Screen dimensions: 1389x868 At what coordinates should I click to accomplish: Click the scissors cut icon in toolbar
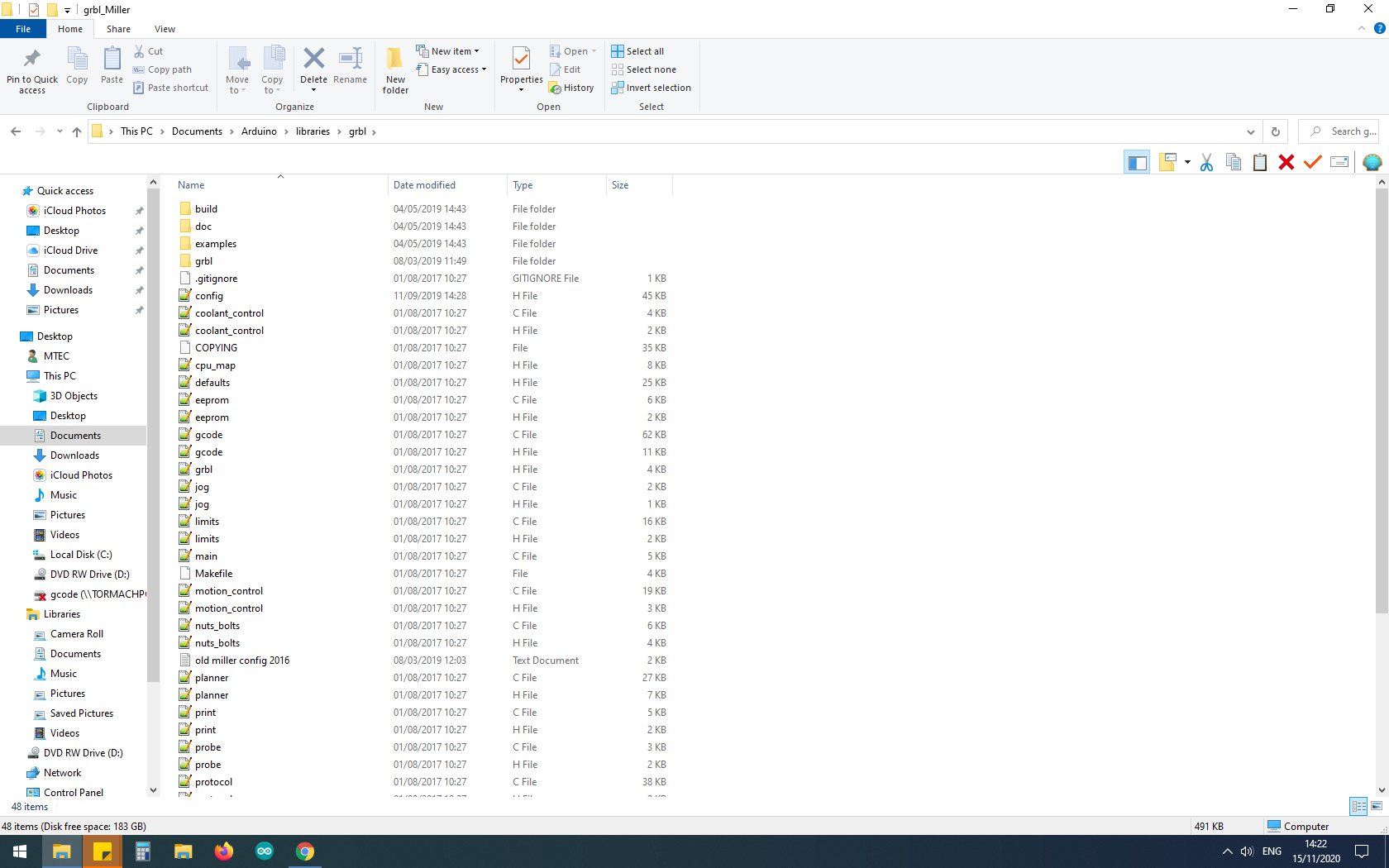pyautogui.click(x=1206, y=163)
